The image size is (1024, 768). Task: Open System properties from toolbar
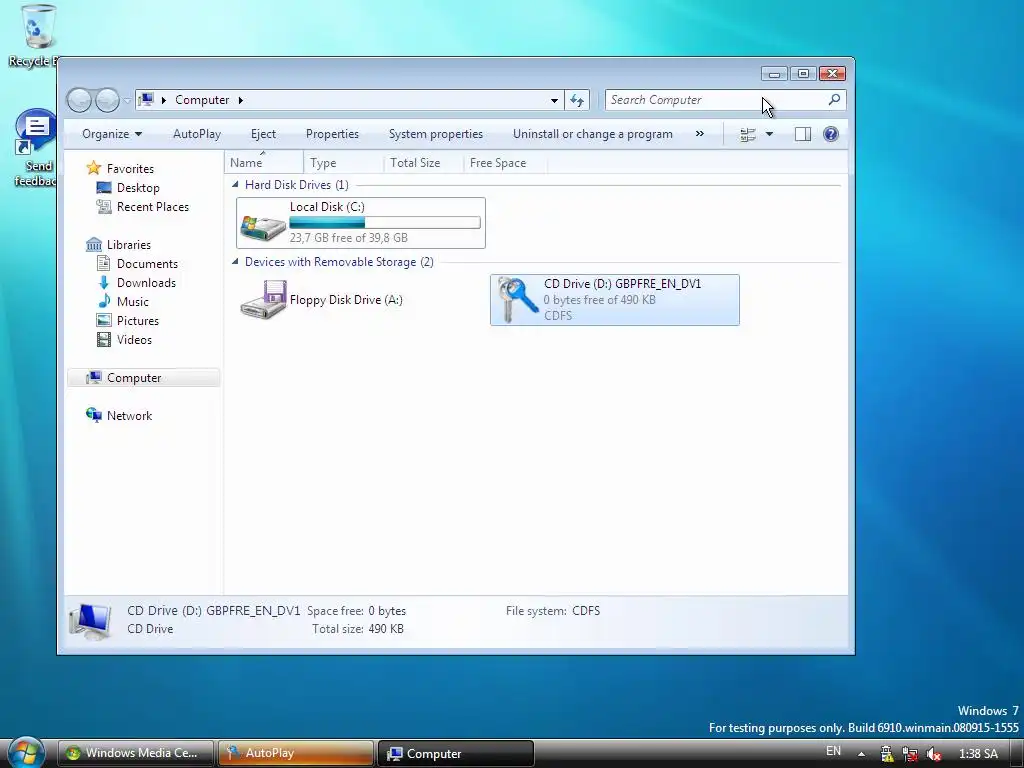click(436, 134)
